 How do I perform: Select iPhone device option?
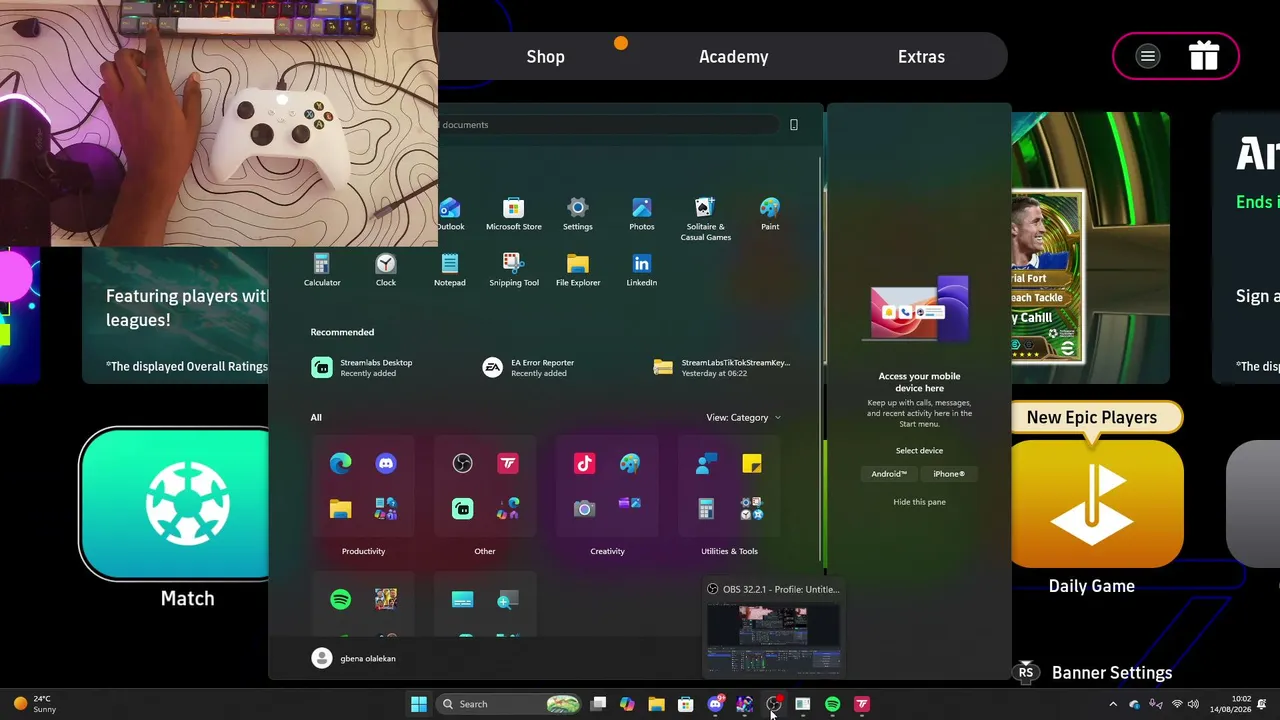949,474
